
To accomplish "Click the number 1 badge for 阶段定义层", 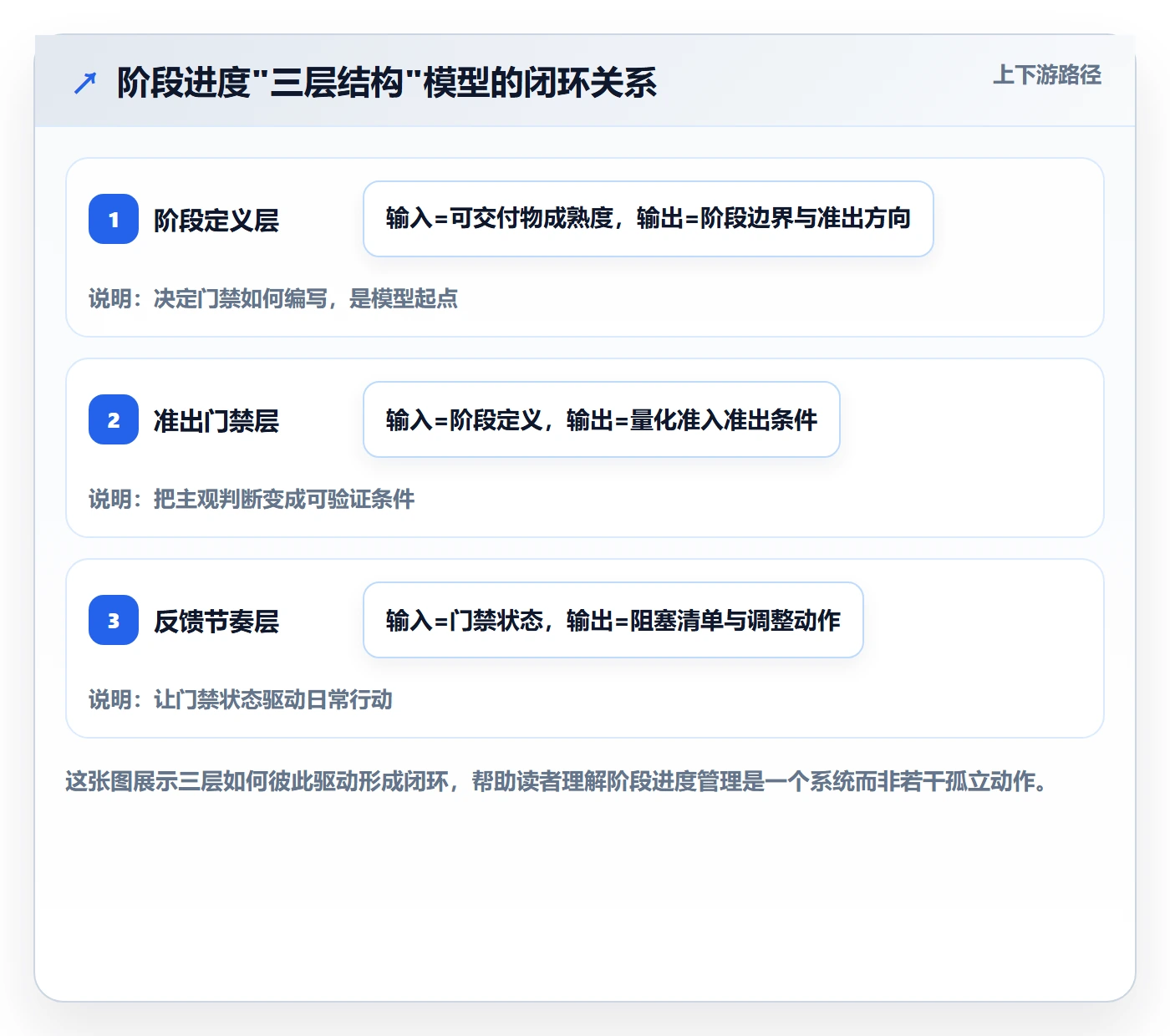I will 114,219.
